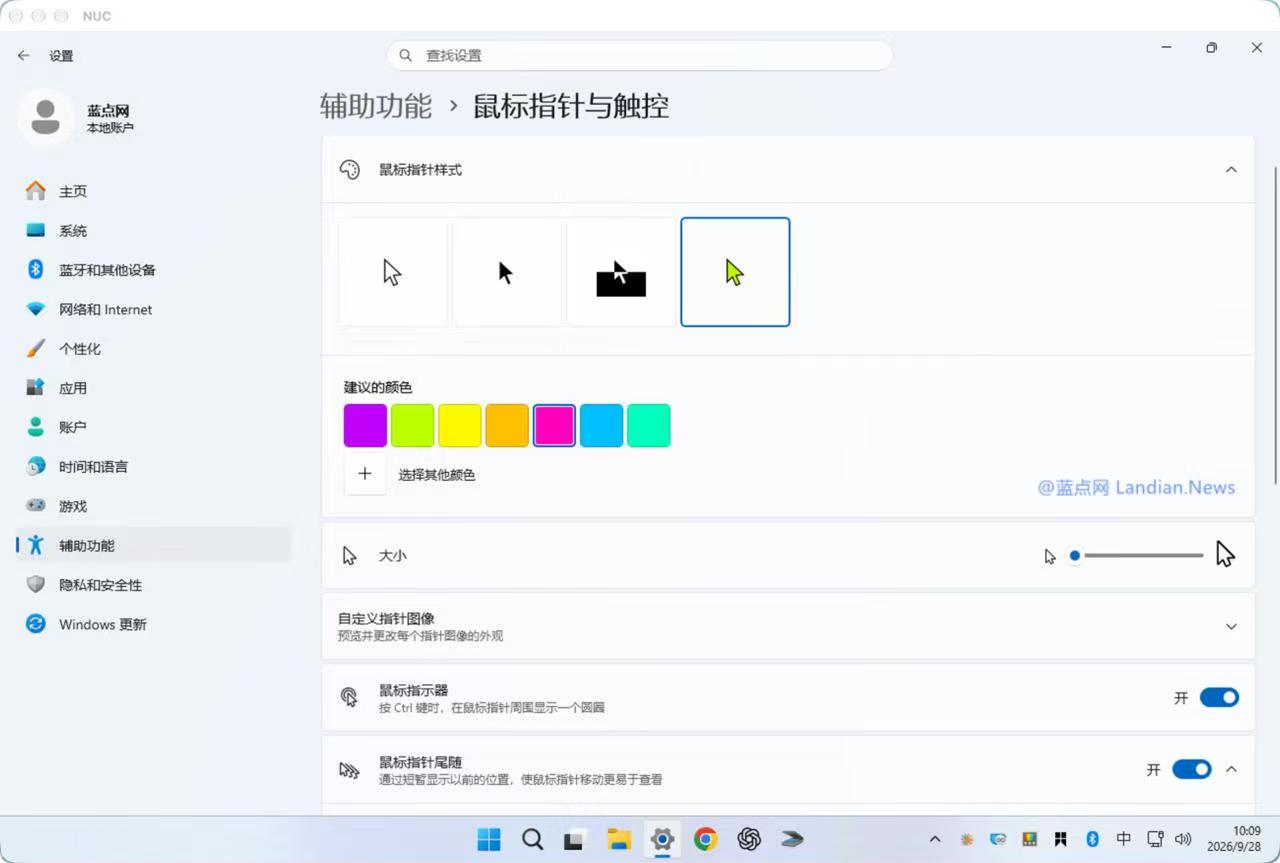Open 个性化 in the sidebar
Screen dimensions: 1280x863
coord(154,348)
